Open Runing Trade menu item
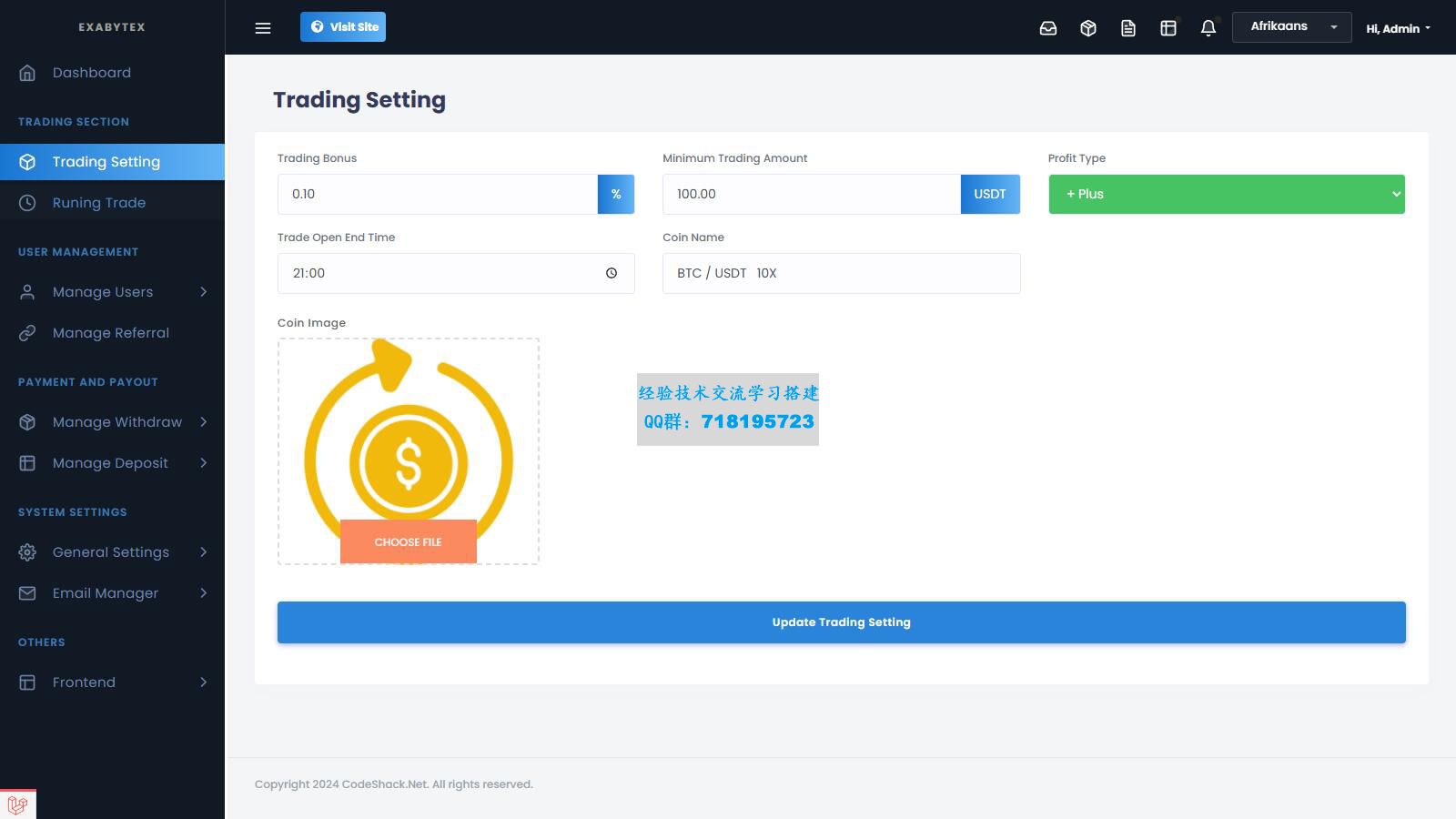 click(x=112, y=203)
